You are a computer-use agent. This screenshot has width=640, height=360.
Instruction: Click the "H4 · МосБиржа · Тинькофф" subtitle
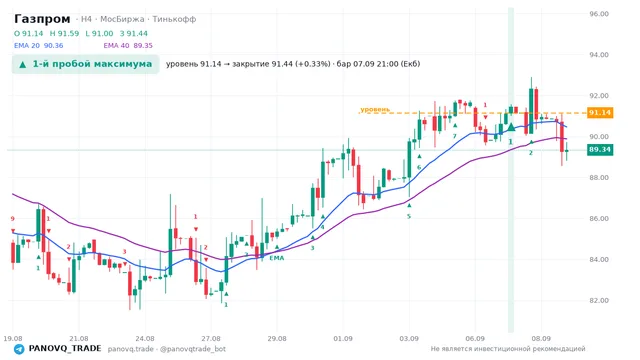point(136,19)
